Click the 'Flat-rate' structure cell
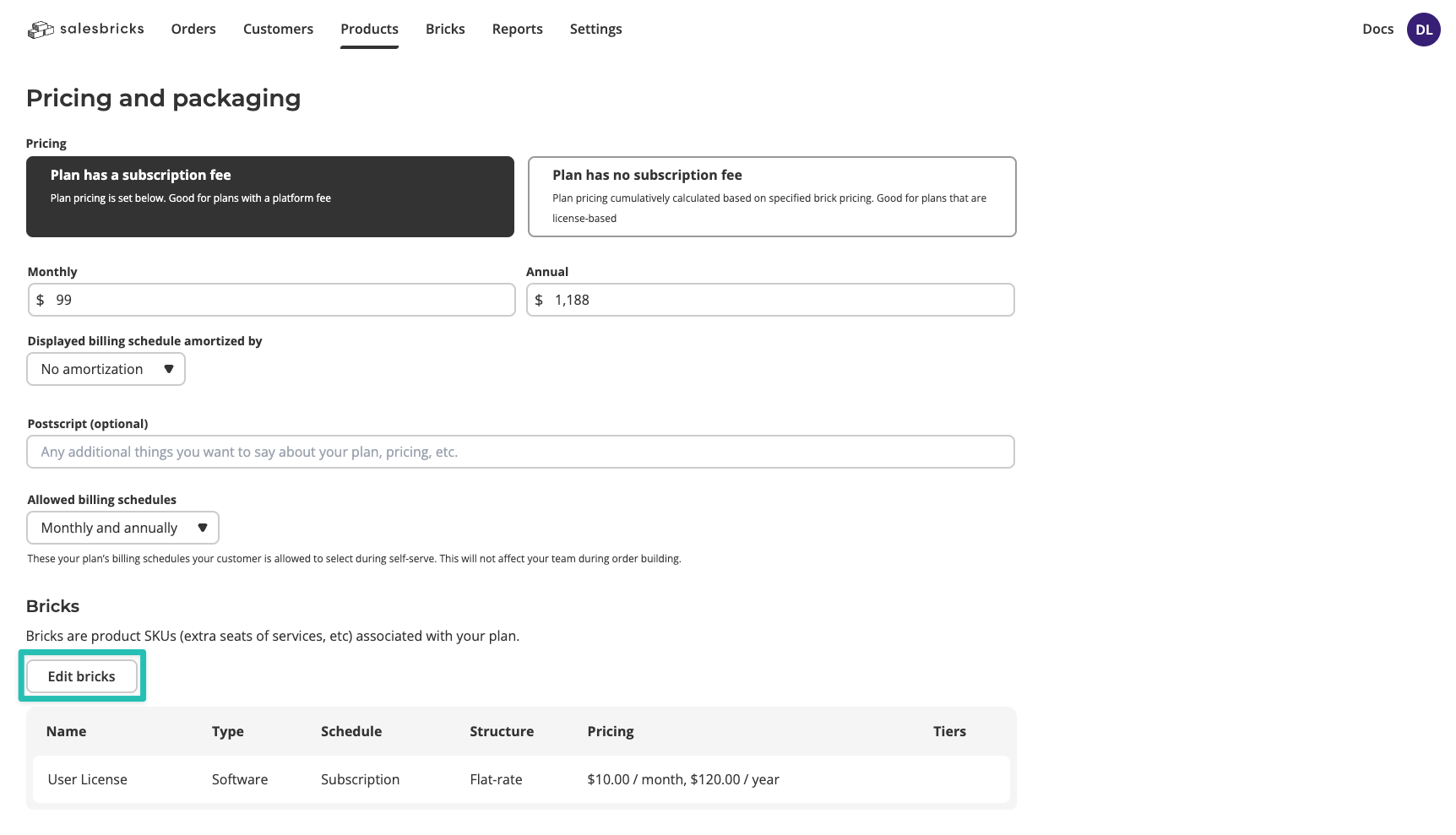1456x835 pixels. click(x=496, y=779)
